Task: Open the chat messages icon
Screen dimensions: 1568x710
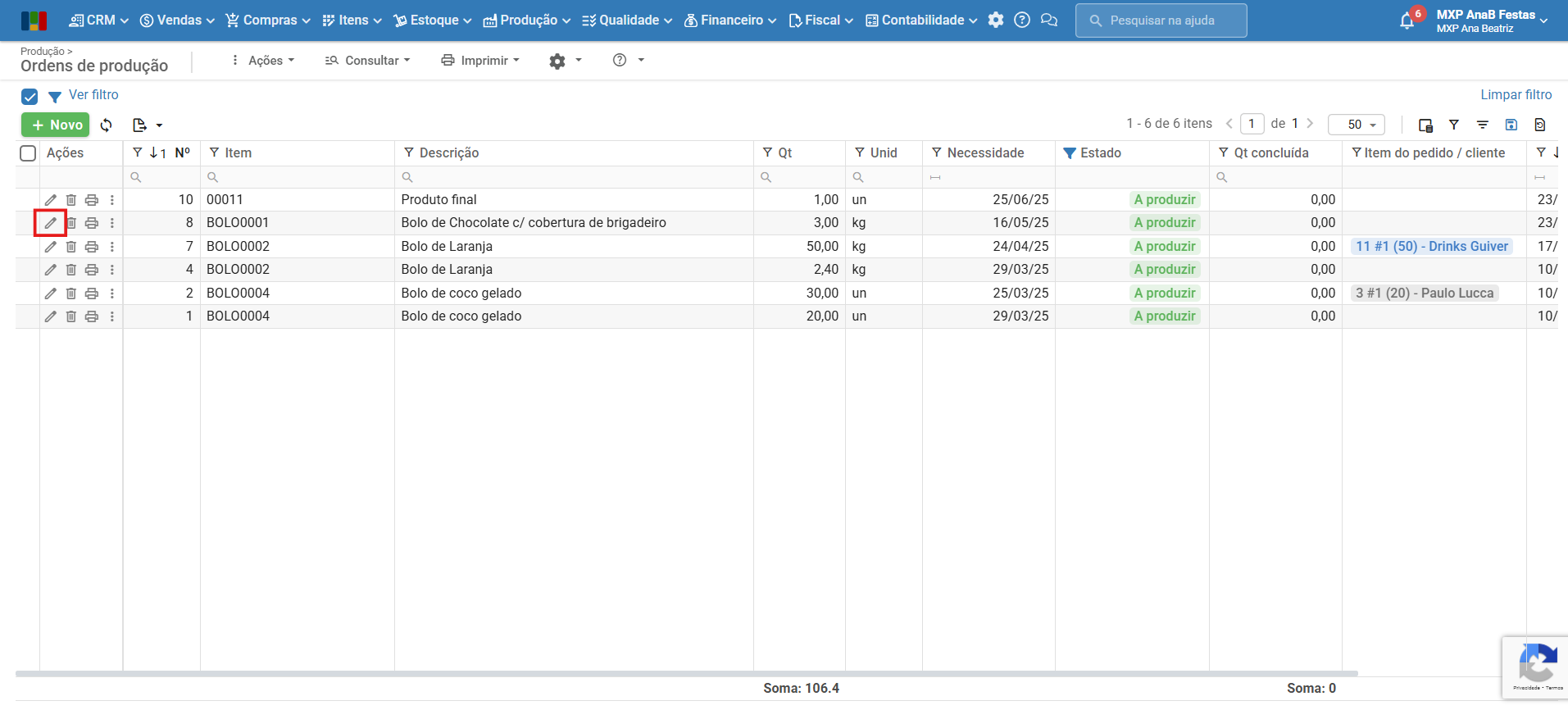Action: pos(1048,20)
